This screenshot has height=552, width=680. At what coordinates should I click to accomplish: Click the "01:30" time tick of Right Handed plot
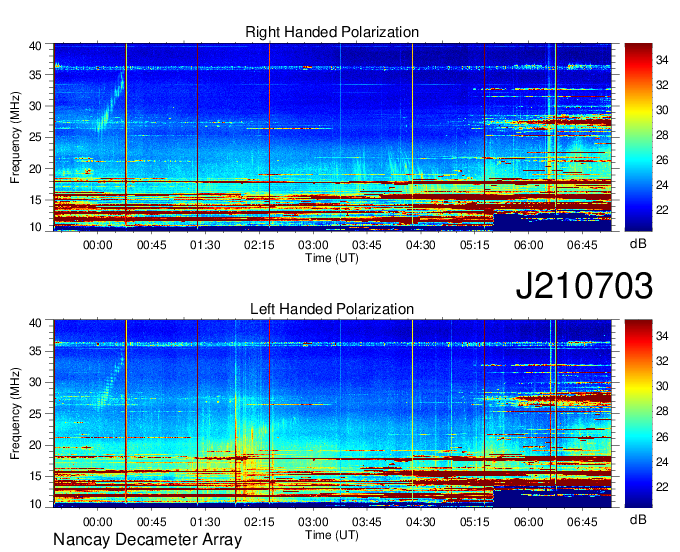point(205,245)
